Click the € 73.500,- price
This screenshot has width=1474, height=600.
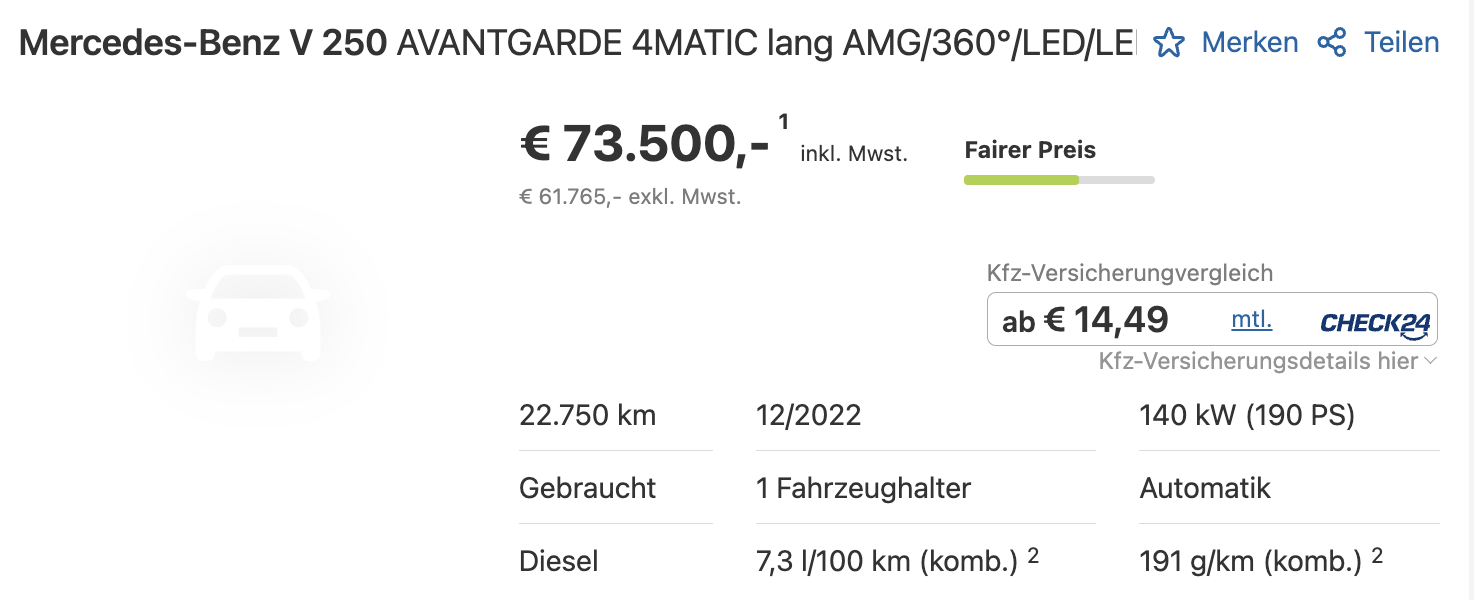coord(645,145)
